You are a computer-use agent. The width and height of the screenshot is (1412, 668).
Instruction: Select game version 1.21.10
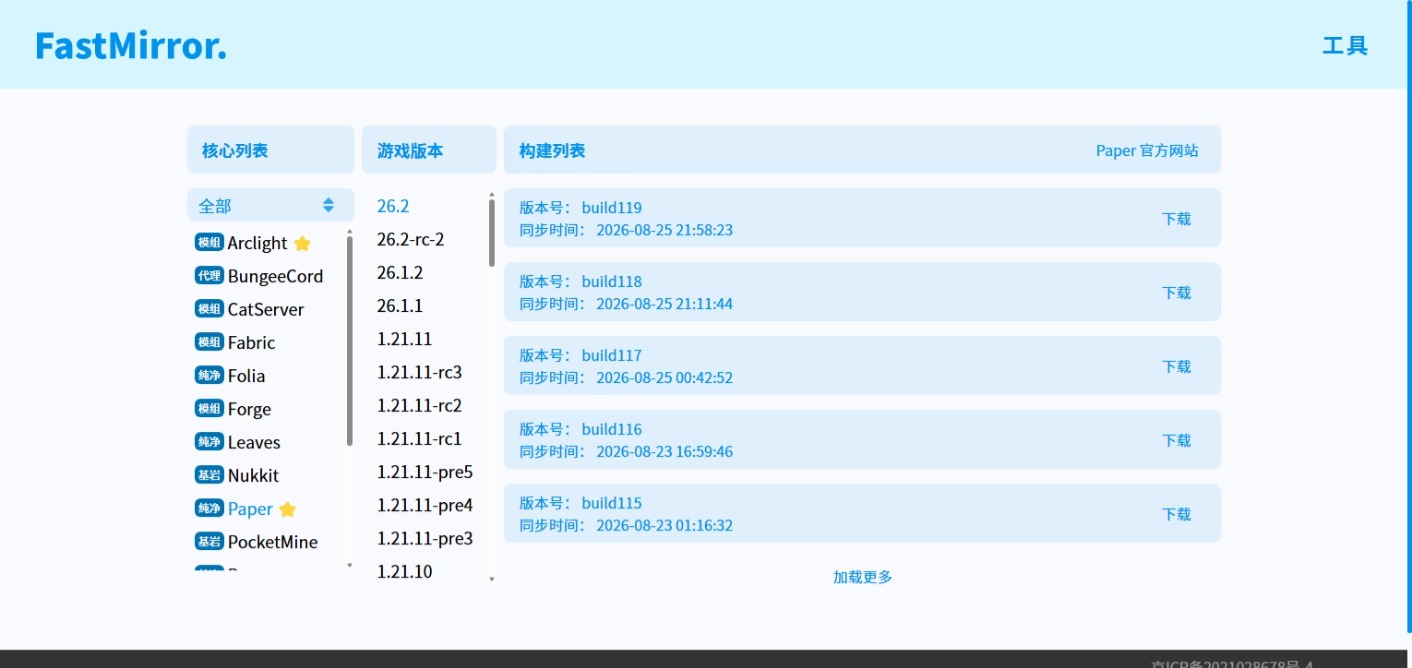tap(404, 571)
